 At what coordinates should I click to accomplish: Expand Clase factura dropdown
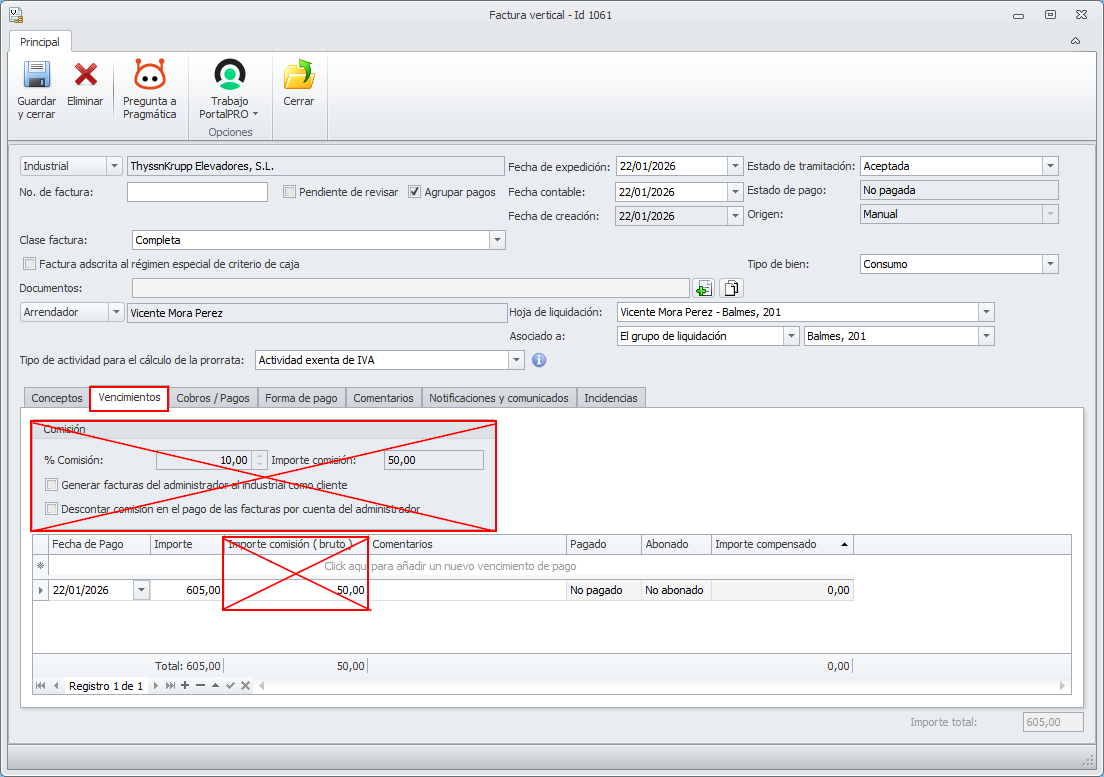[497, 240]
